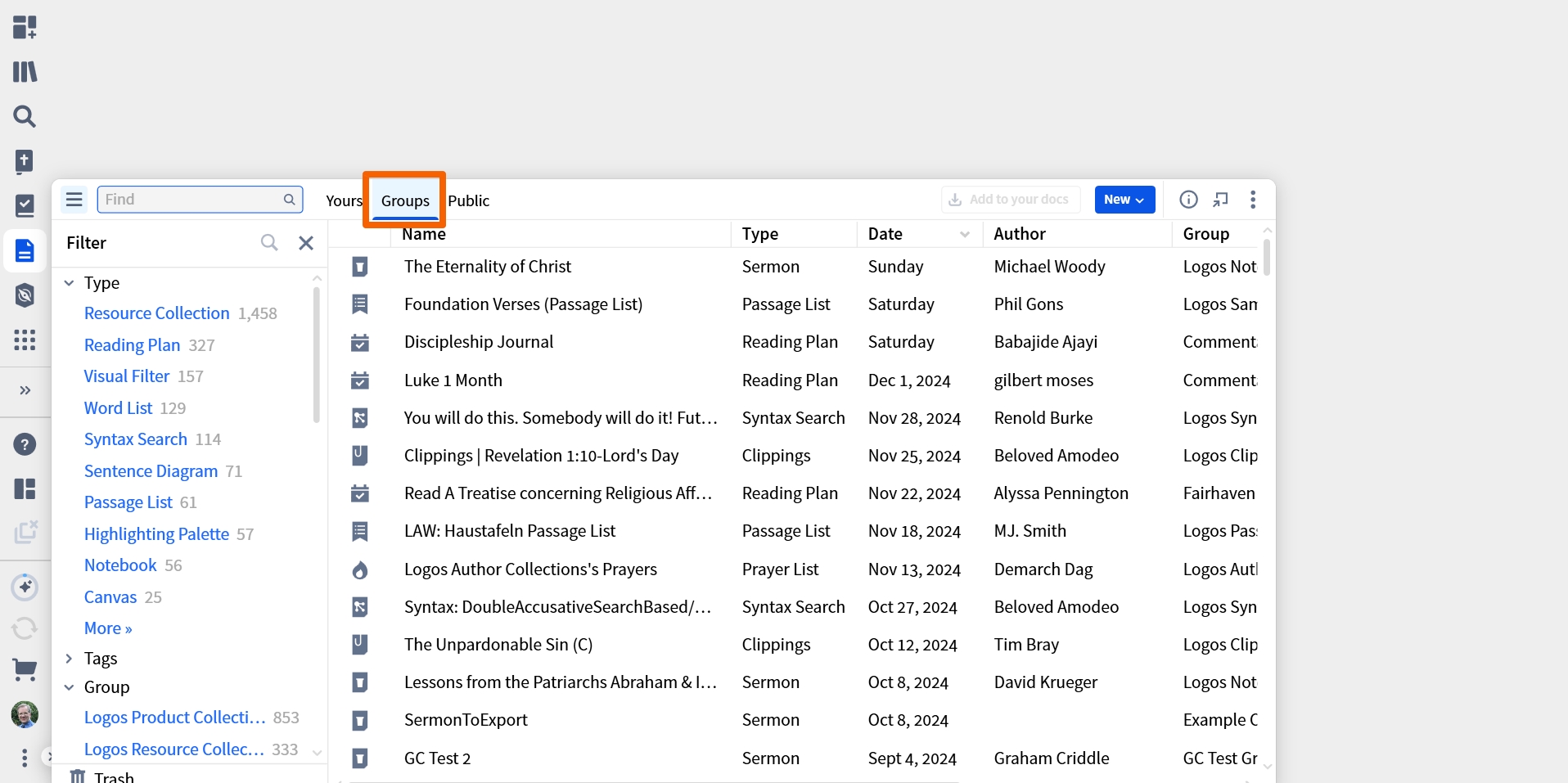Open the checklist icon in the left sidebar
The width and height of the screenshot is (1568, 783).
[25, 205]
